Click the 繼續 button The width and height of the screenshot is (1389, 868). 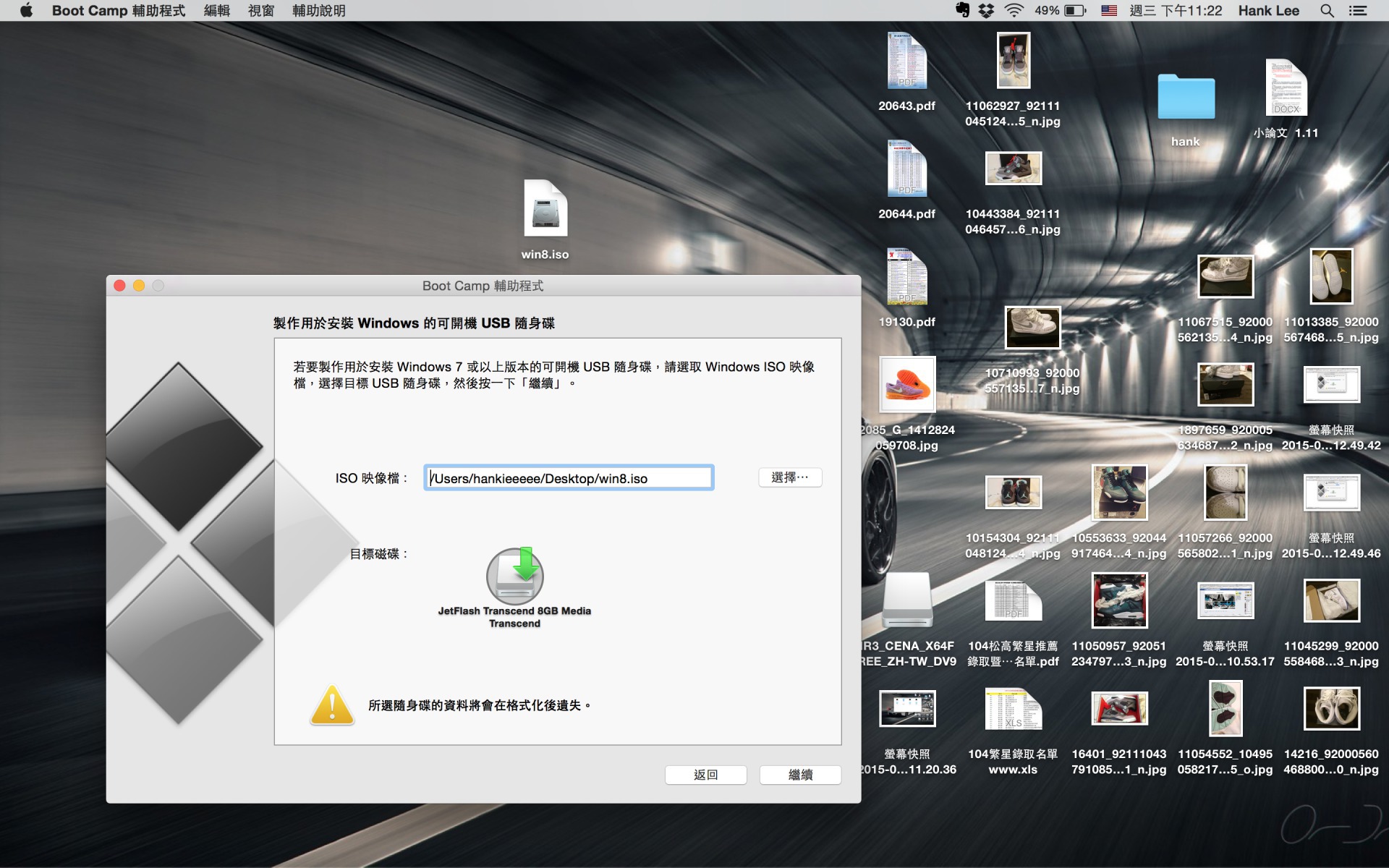[x=800, y=775]
